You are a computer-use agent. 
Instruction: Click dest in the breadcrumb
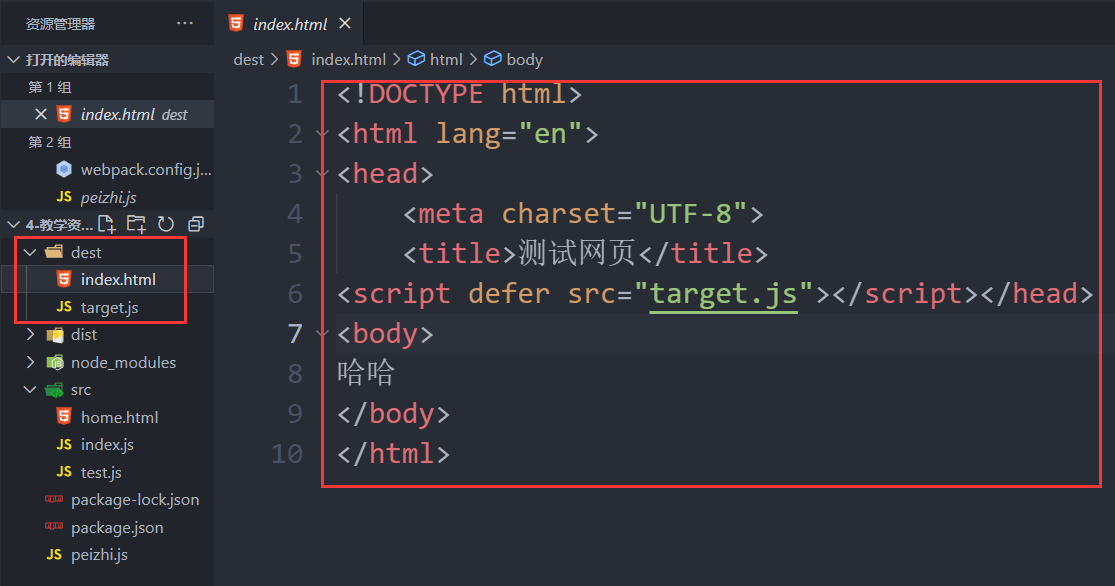248,60
